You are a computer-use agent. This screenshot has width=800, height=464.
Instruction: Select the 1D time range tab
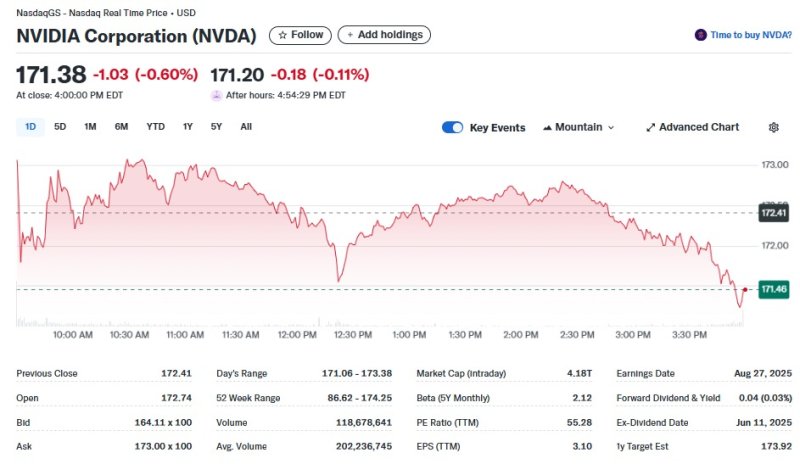pyautogui.click(x=30, y=127)
